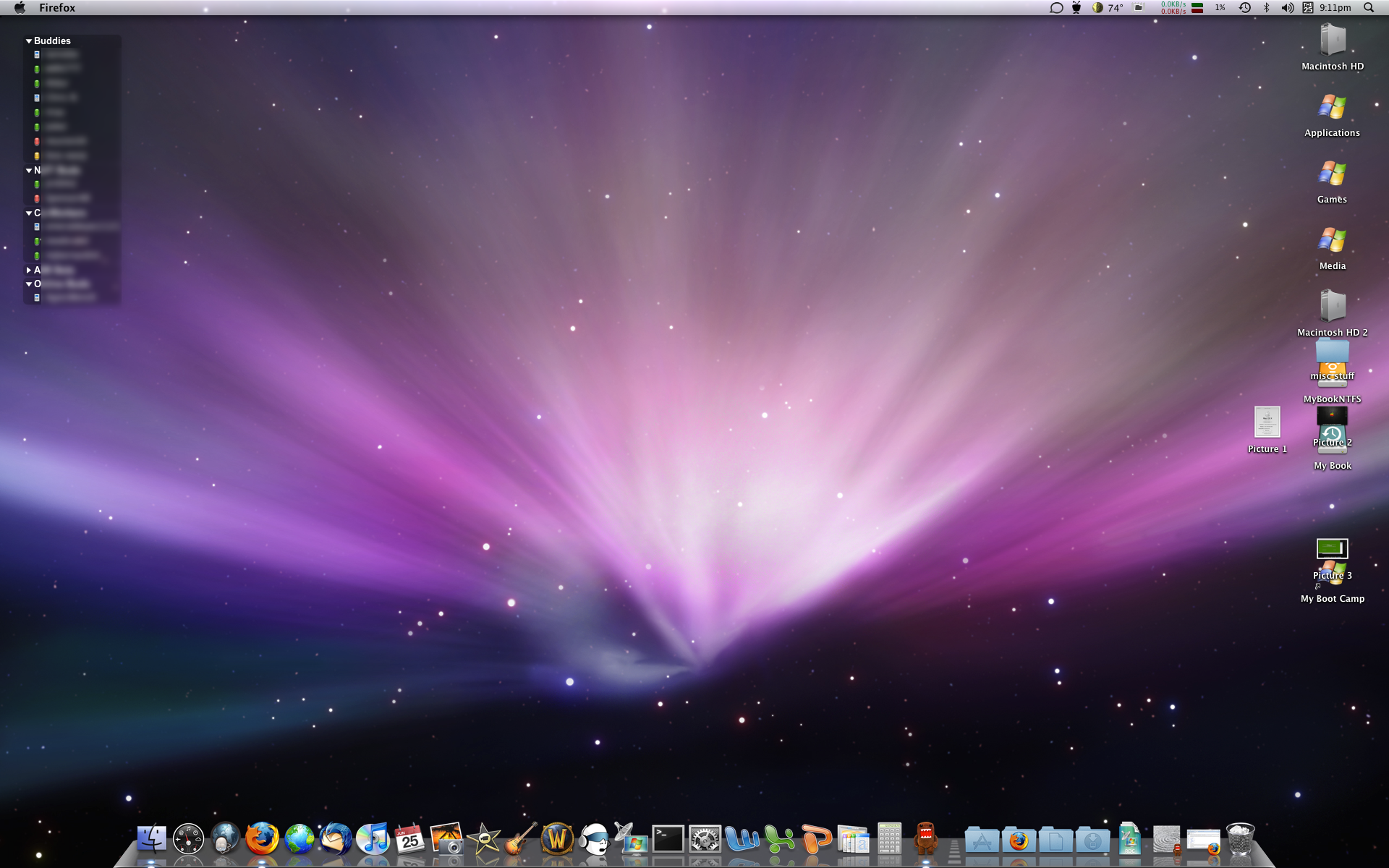The height and width of the screenshot is (868, 1389).
Task: Expand the collapsed group starting with A
Action: [x=29, y=270]
